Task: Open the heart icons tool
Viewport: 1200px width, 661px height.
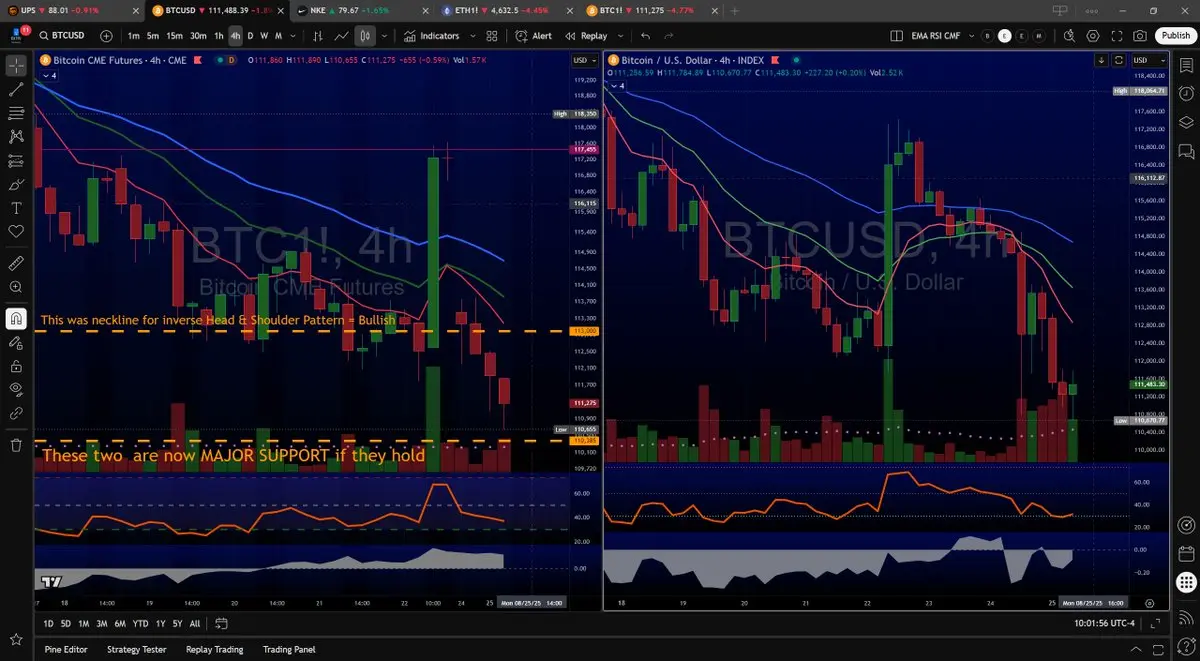Action: (x=16, y=231)
